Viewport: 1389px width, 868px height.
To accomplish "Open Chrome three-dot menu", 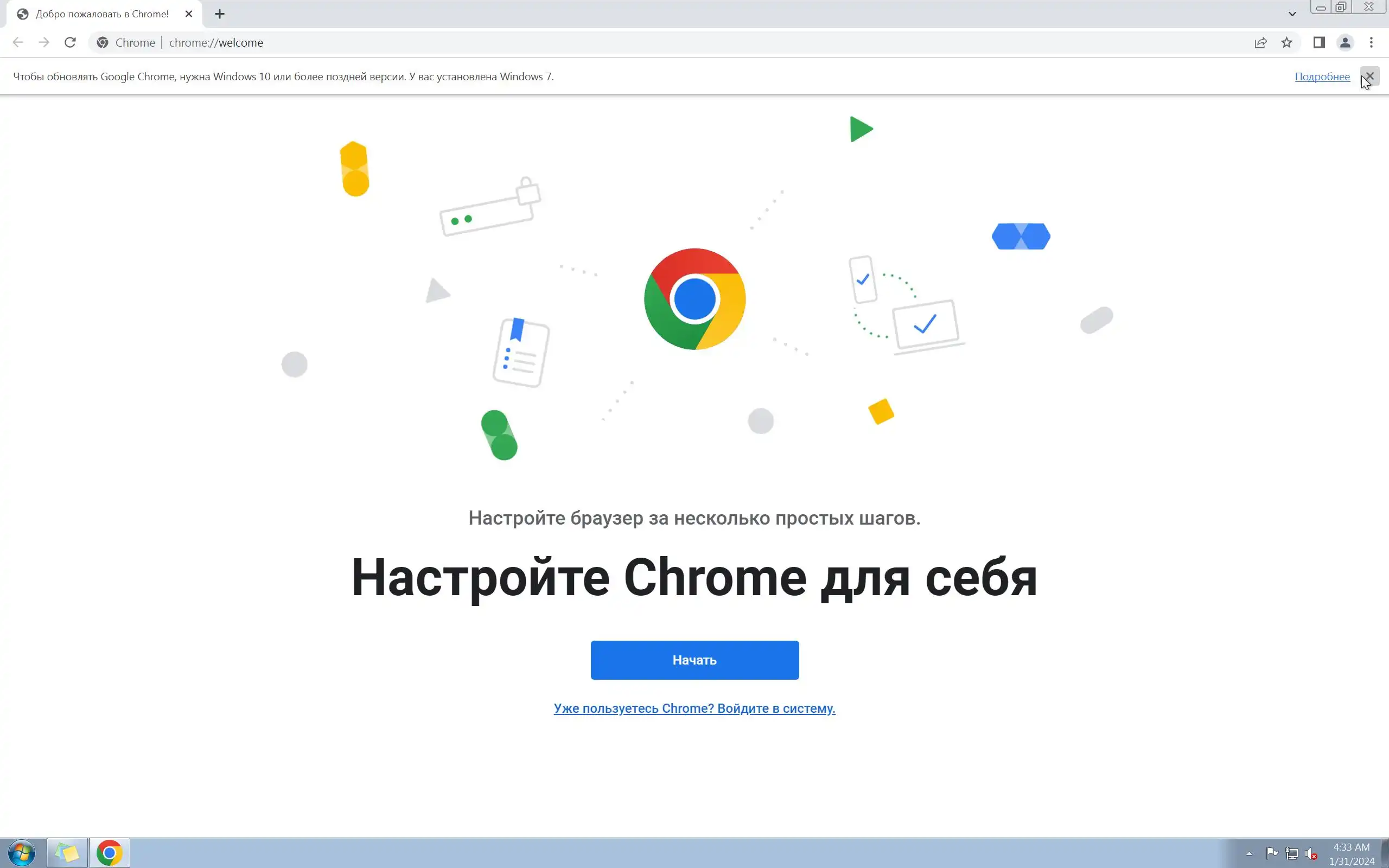I will pyautogui.click(x=1371, y=42).
